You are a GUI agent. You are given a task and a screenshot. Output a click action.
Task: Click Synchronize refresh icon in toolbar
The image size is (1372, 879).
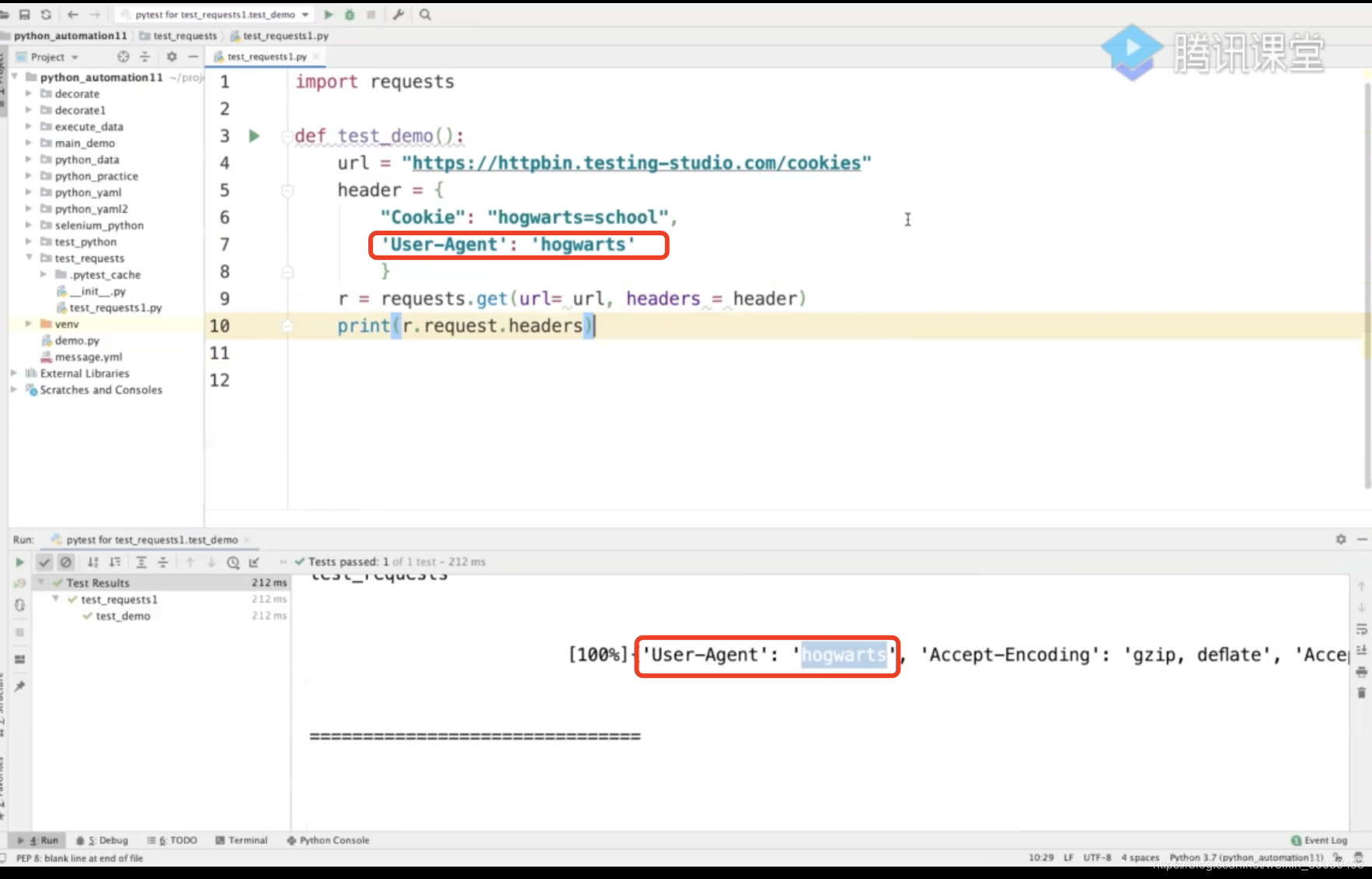click(x=46, y=15)
